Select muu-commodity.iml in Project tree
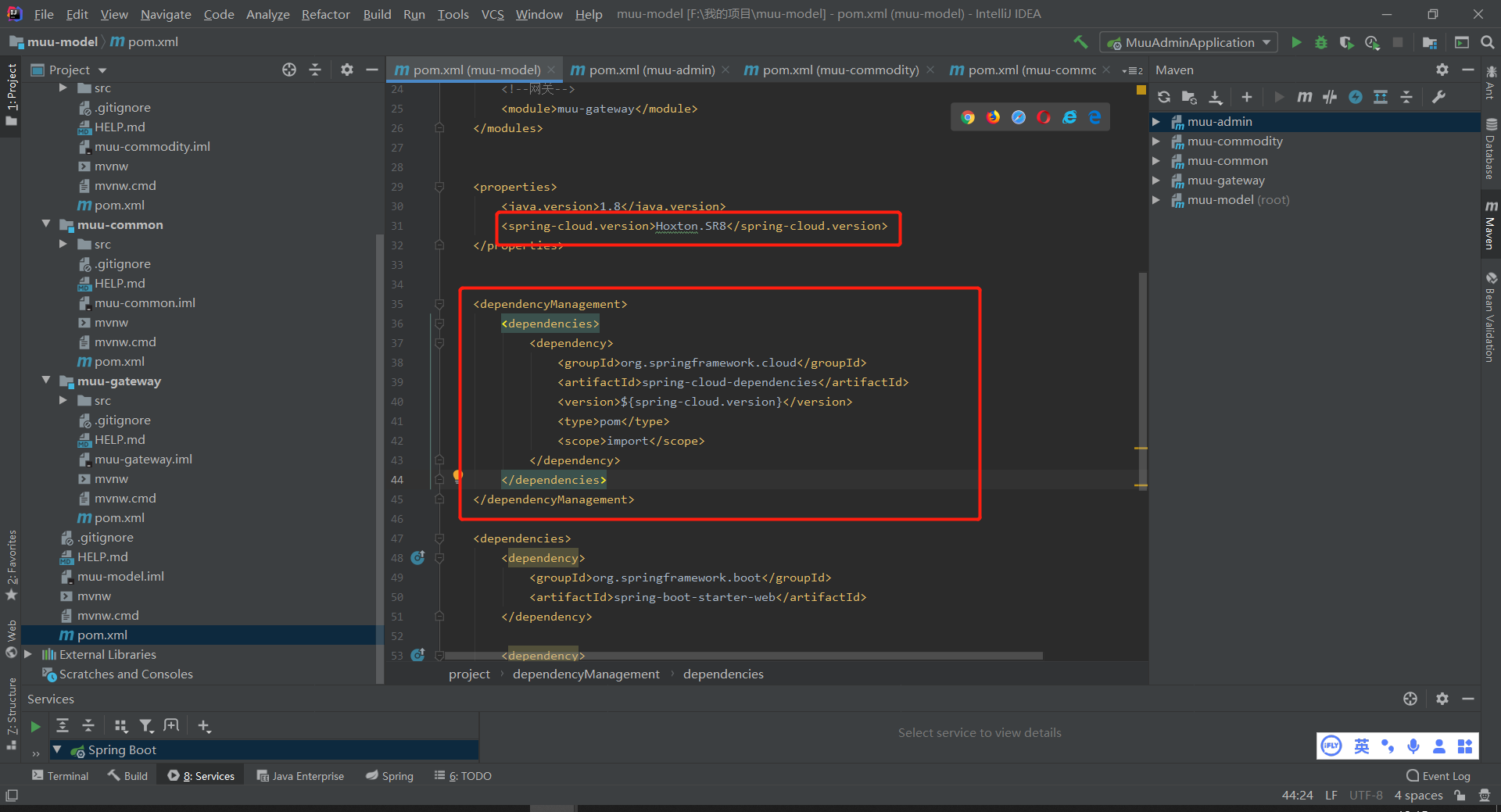 tap(152, 146)
